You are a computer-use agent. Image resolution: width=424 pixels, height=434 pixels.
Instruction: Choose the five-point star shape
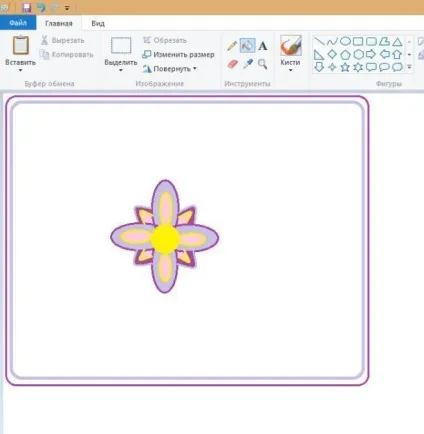[x=345, y=67]
